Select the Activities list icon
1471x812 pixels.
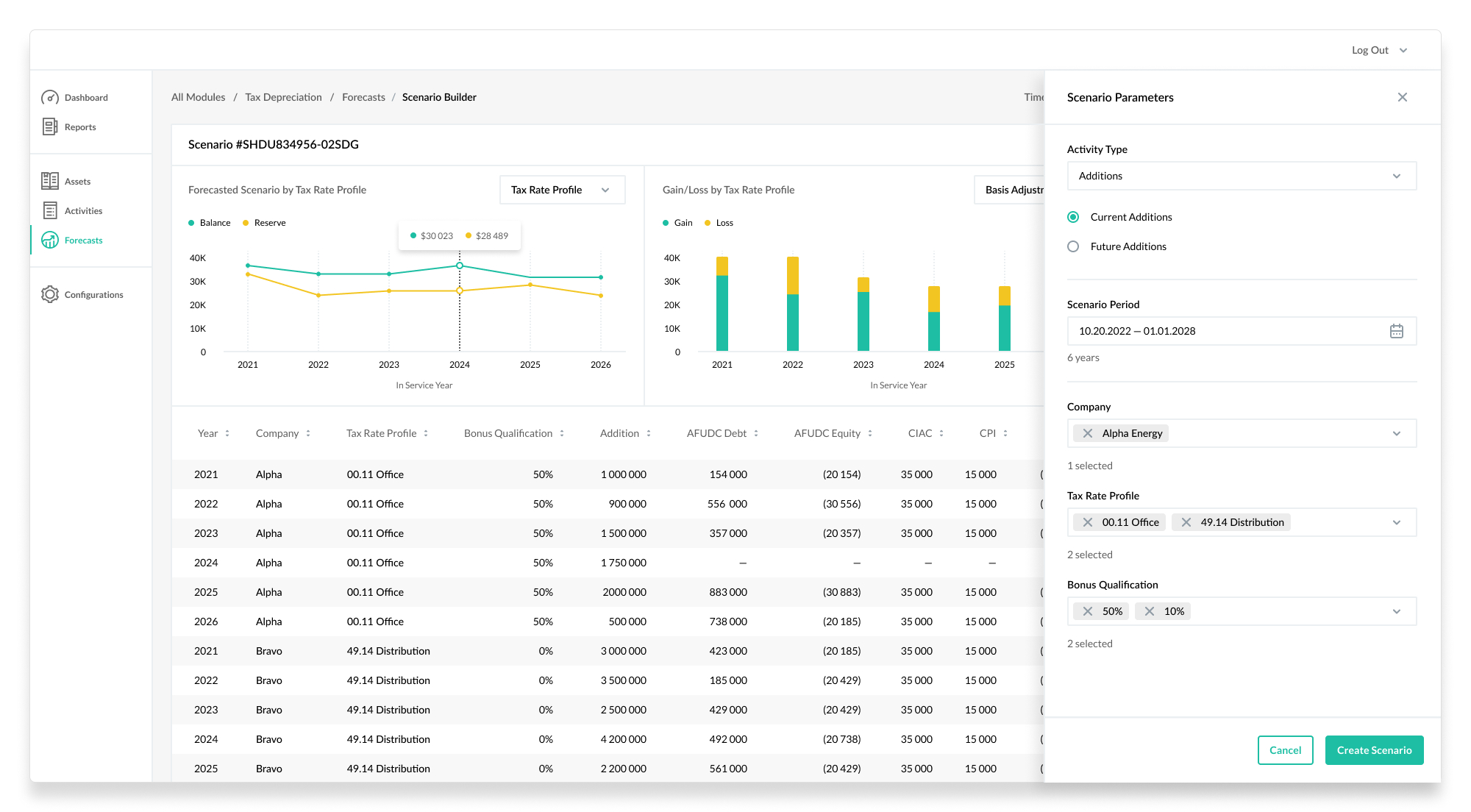click(x=50, y=211)
